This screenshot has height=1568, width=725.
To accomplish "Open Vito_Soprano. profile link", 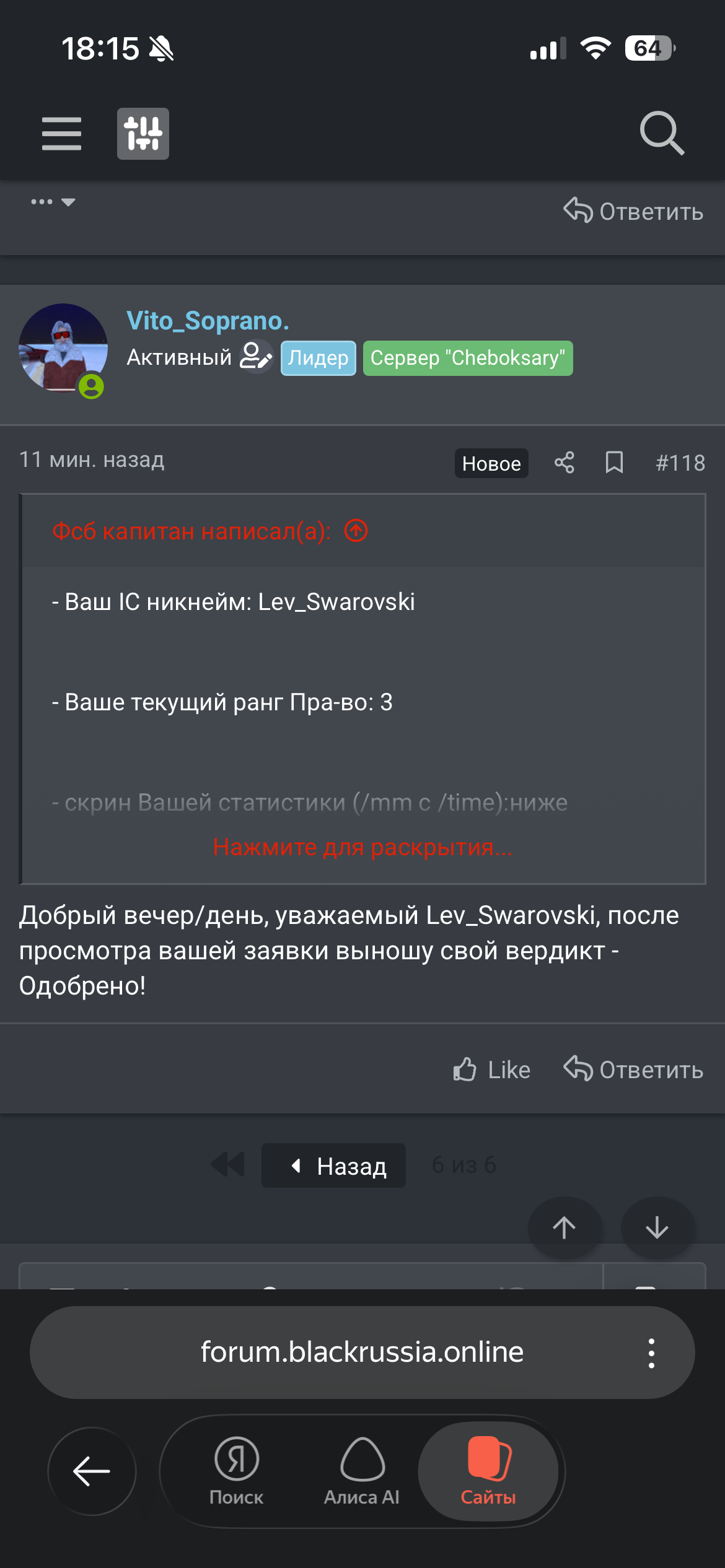I will coord(208,321).
